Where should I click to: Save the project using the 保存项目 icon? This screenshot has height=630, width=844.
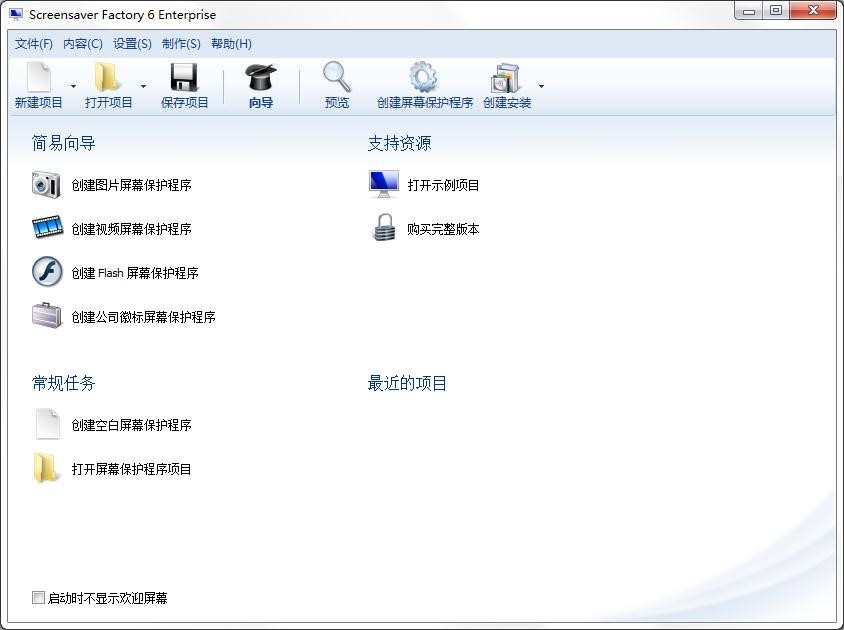183,77
